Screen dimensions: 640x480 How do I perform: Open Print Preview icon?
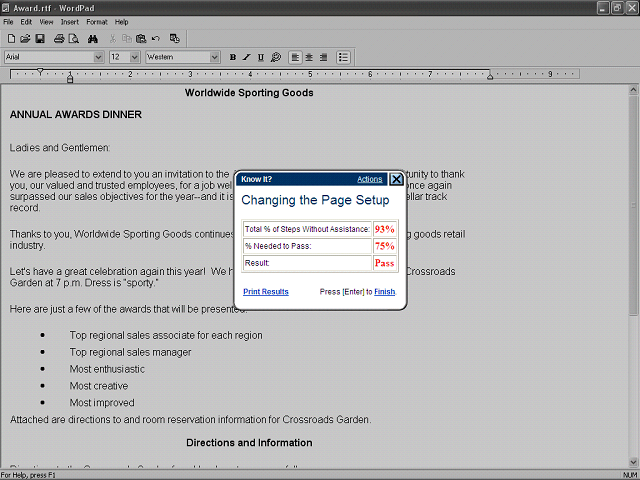[x=74, y=39]
